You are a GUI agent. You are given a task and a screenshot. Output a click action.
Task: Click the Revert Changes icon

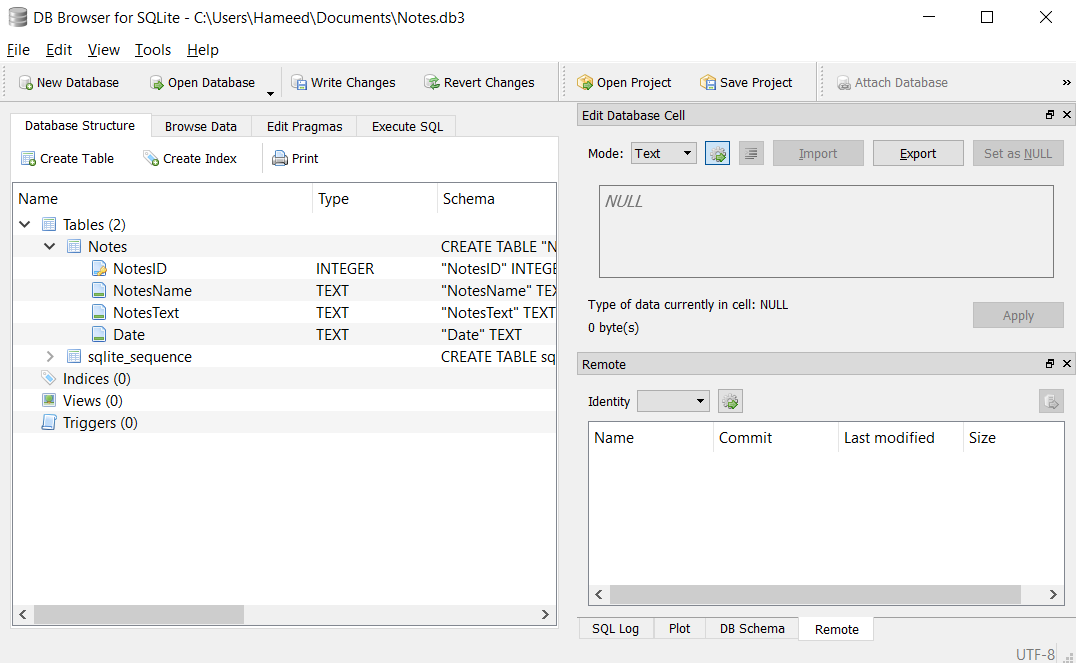[x=432, y=83]
